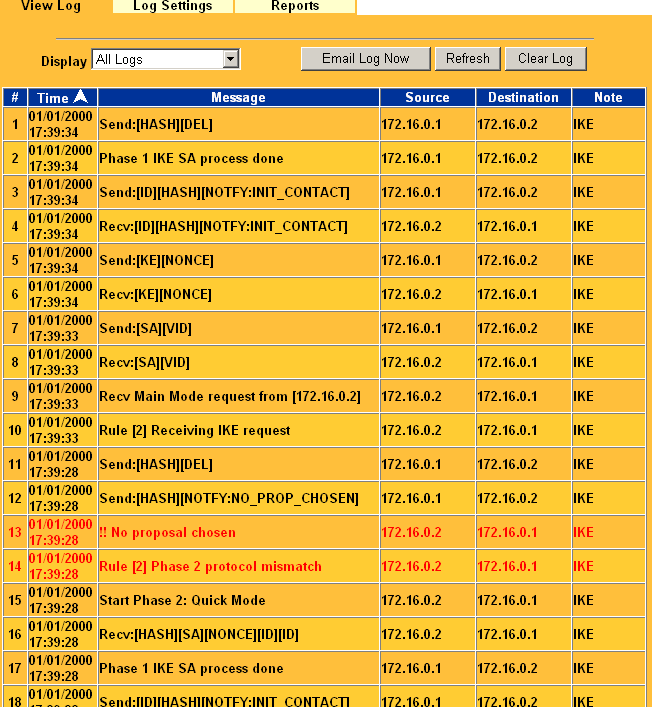652x707 pixels.
Task: Click the Email Log Now button
Action: 366,59
